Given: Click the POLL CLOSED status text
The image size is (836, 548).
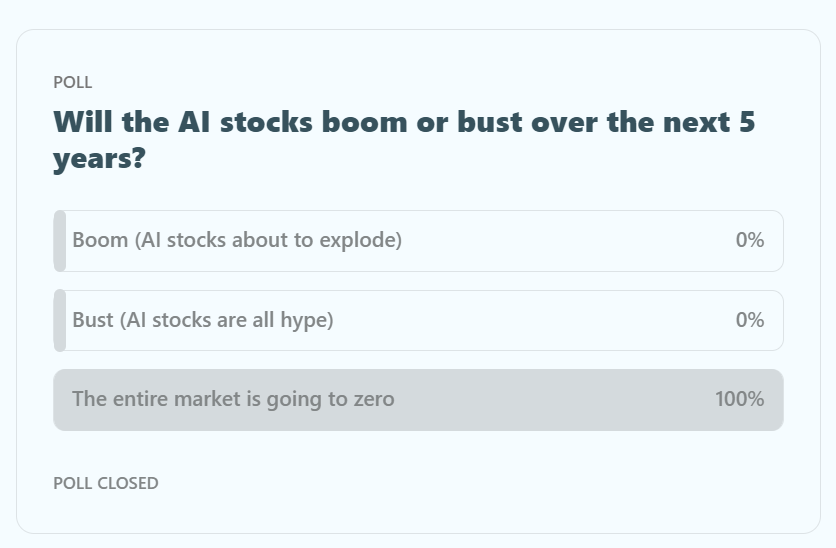Looking at the screenshot, I should pyautogui.click(x=106, y=484).
